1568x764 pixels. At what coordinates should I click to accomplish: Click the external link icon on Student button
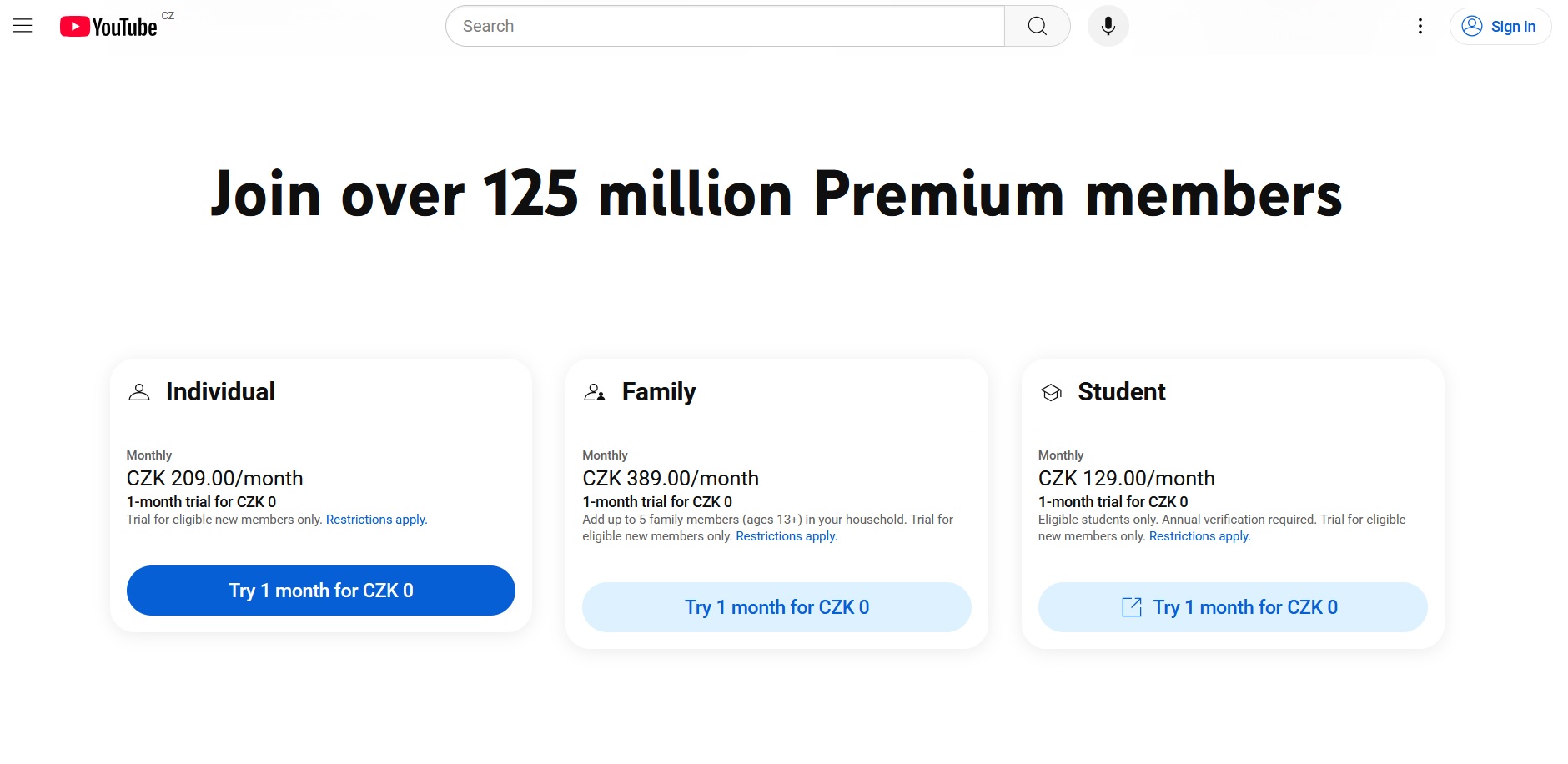(x=1132, y=607)
